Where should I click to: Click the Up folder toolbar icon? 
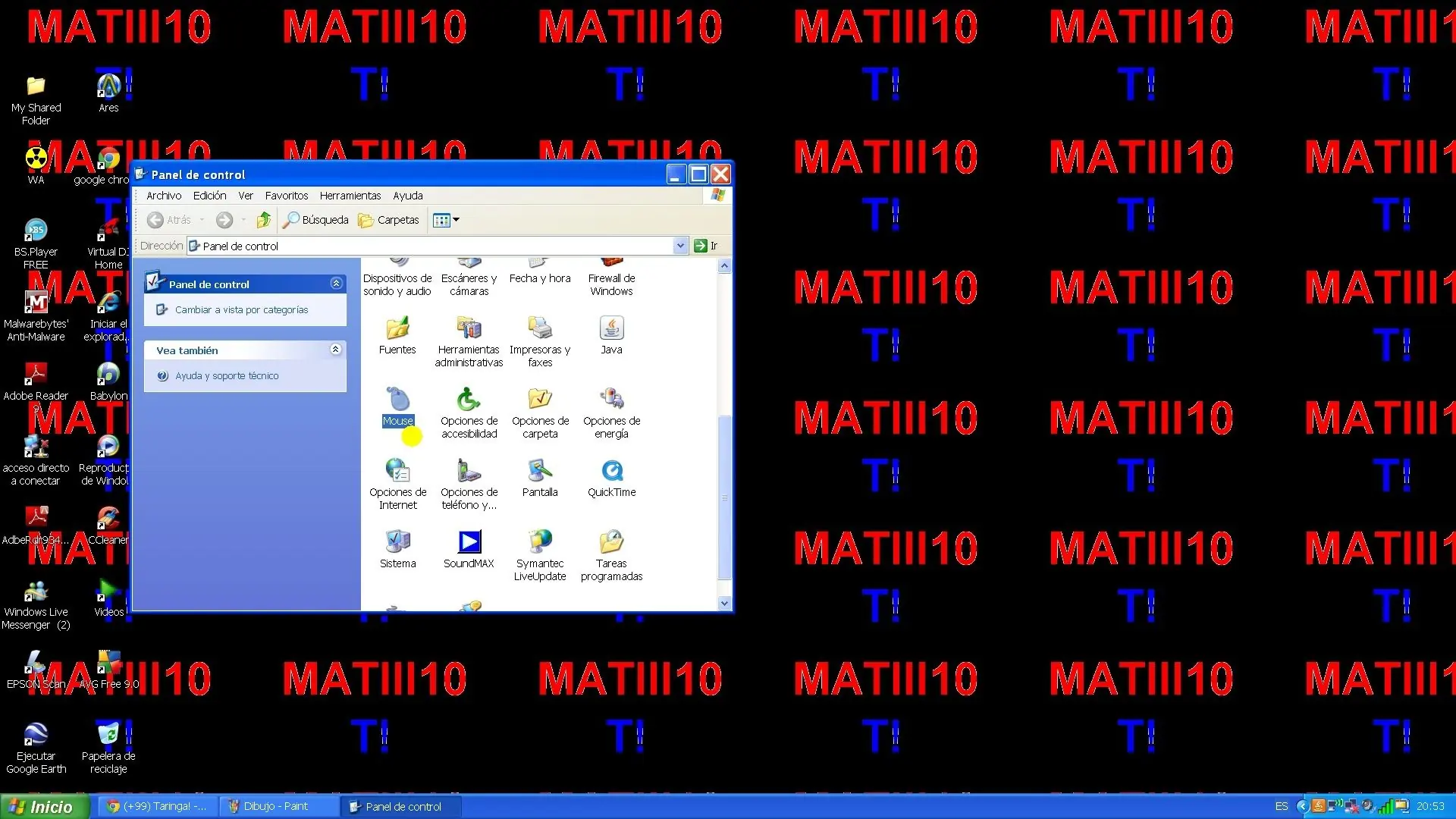(263, 220)
